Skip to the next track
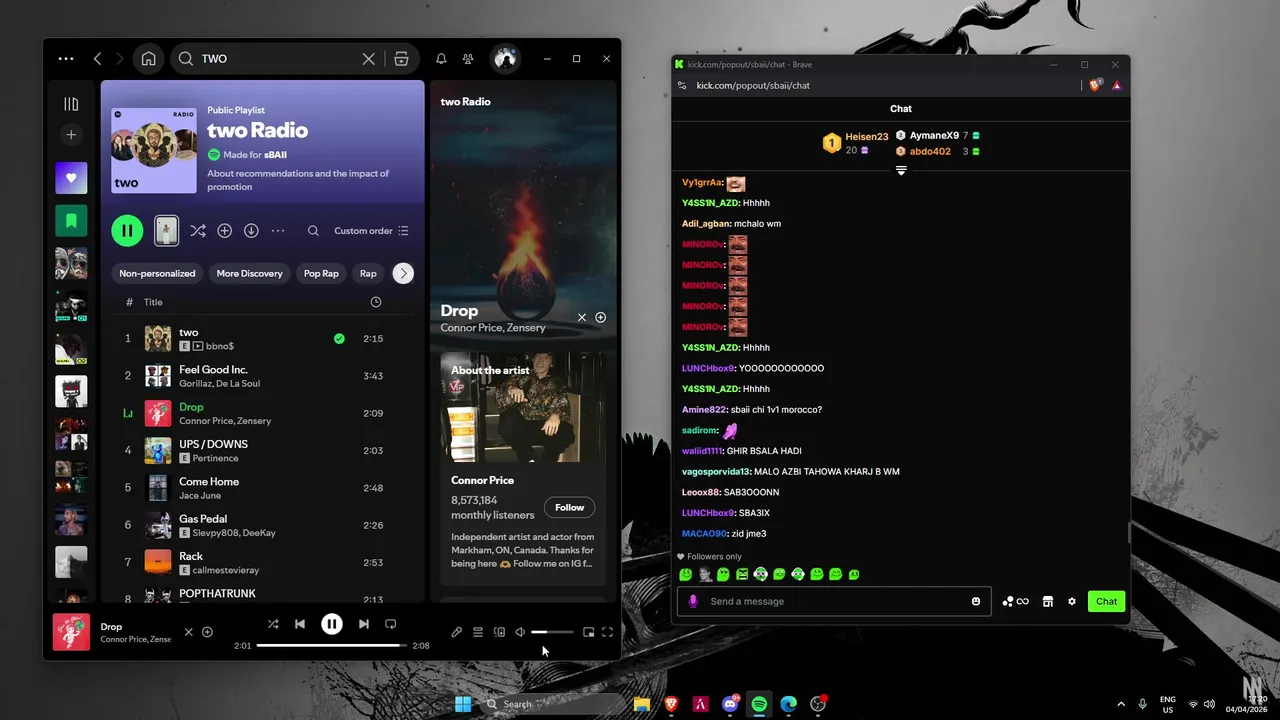The image size is (1280, 720). tap(364, 624)
